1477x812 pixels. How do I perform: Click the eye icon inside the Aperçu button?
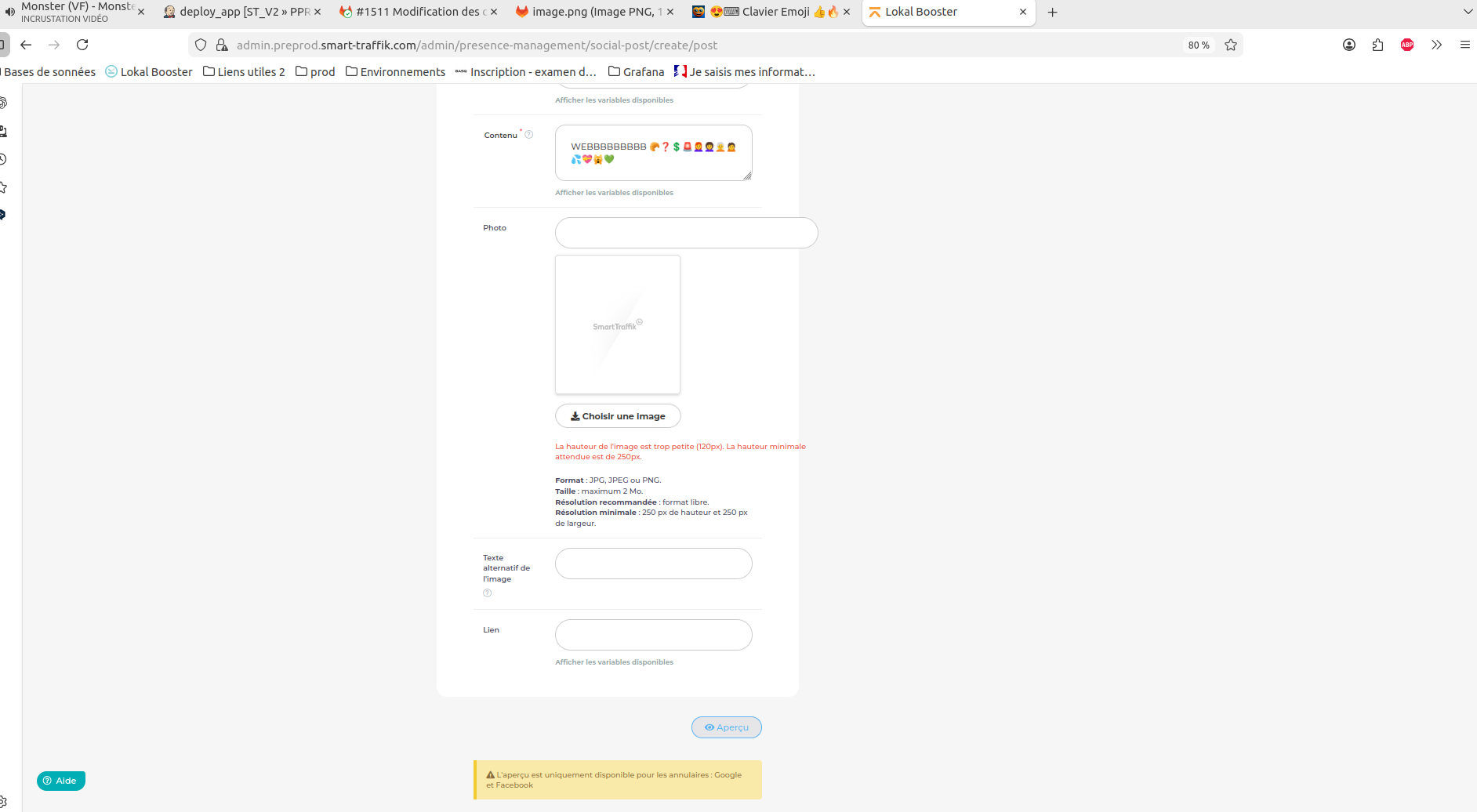pos(709,727)
